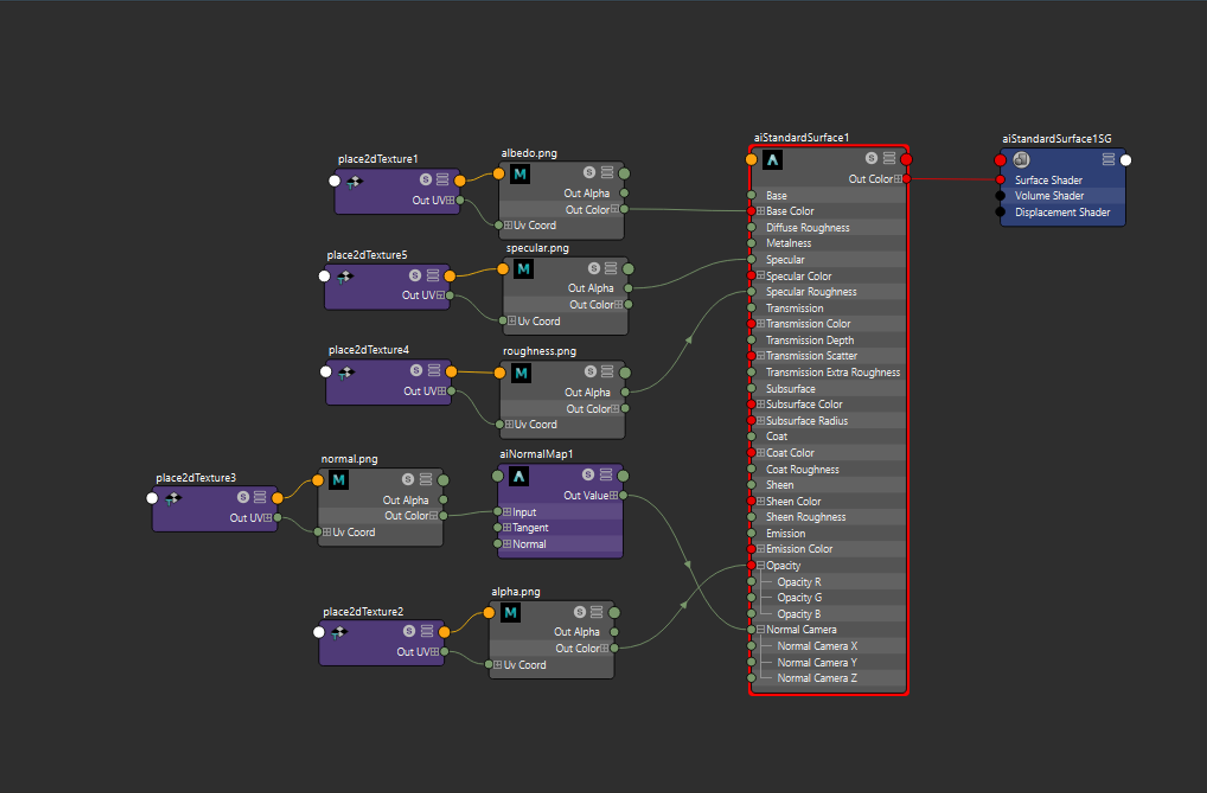Screen dimensions: 1207x793
Task: Select the roughness.png node title
Action: [x=540, y=351]
